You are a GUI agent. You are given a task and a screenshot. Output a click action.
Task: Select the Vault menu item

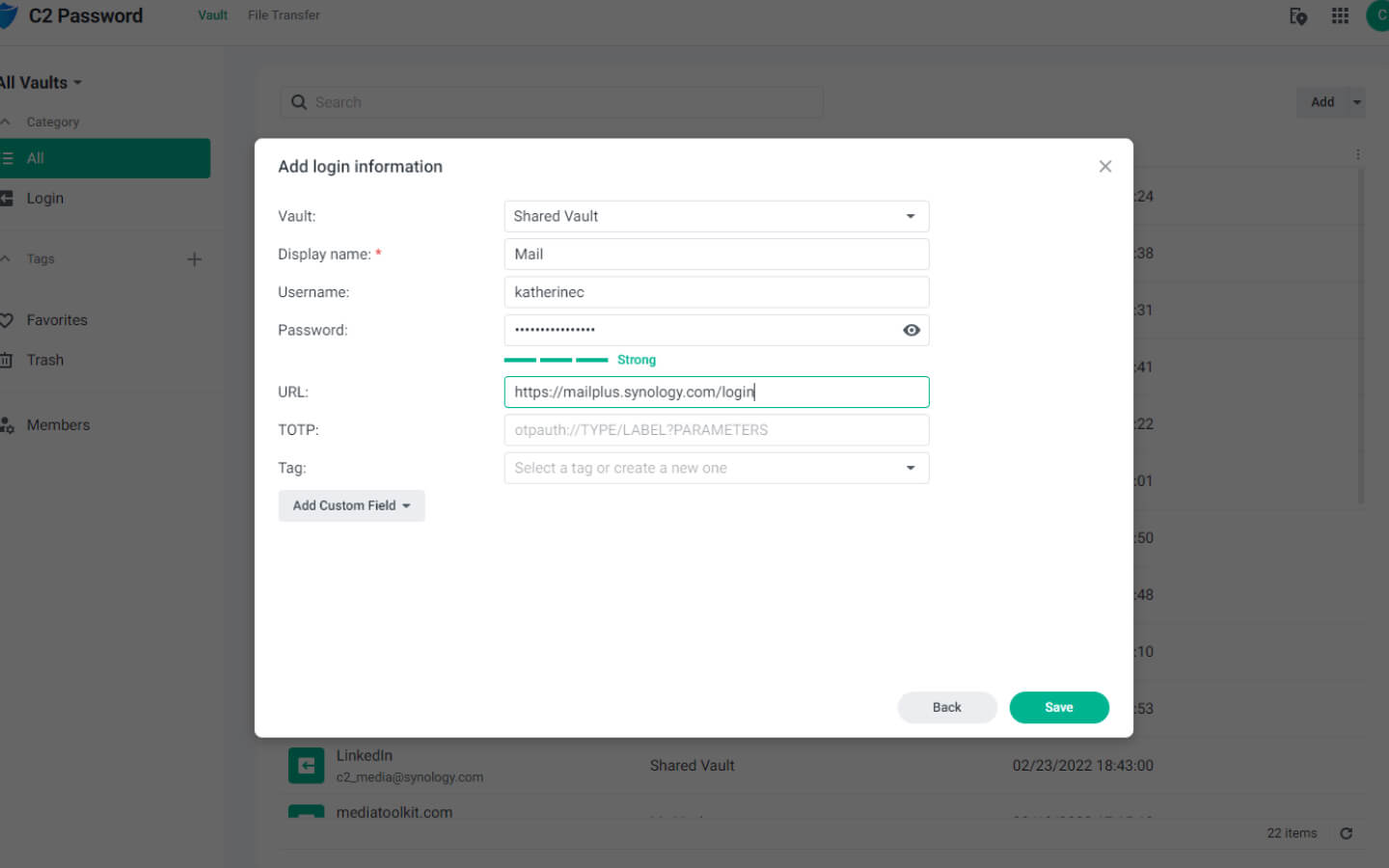tap(212, 14)
